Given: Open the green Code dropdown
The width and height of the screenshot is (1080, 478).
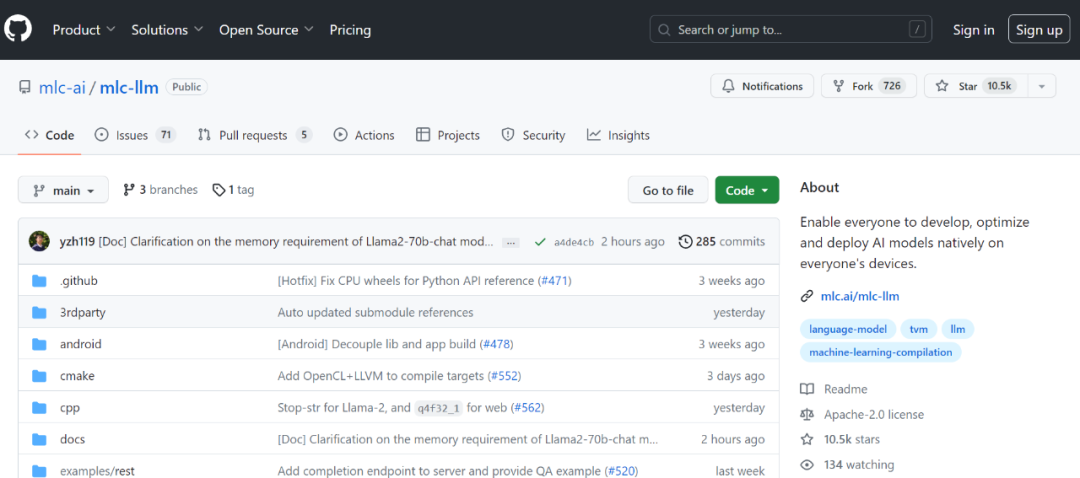Looking at the screenshot, I should point(747,190).
